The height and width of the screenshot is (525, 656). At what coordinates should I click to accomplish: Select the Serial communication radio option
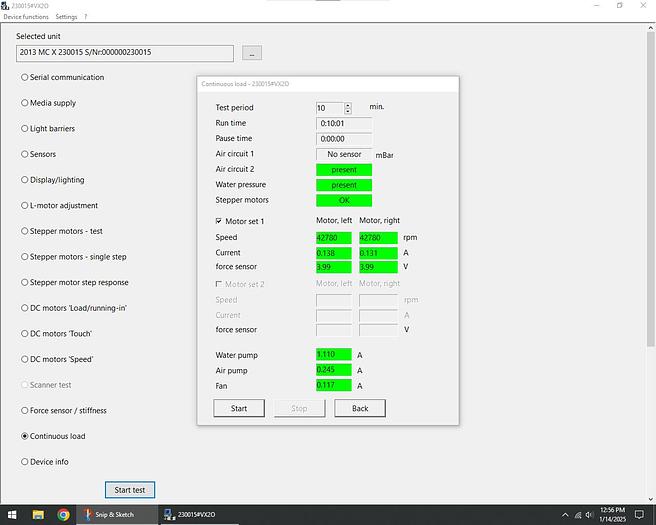(x=25, y=77)
